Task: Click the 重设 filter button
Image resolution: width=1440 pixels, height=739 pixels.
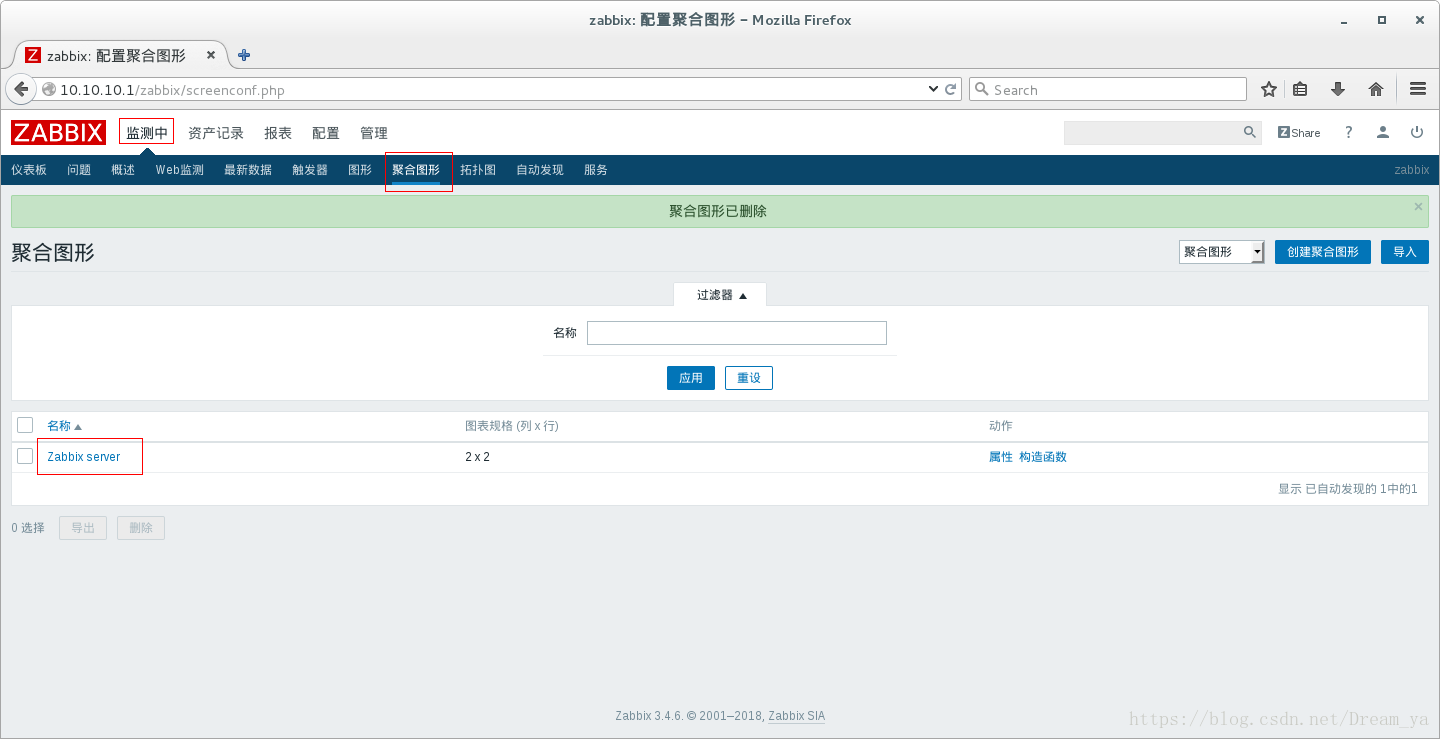Action: (x=749, y=378)
